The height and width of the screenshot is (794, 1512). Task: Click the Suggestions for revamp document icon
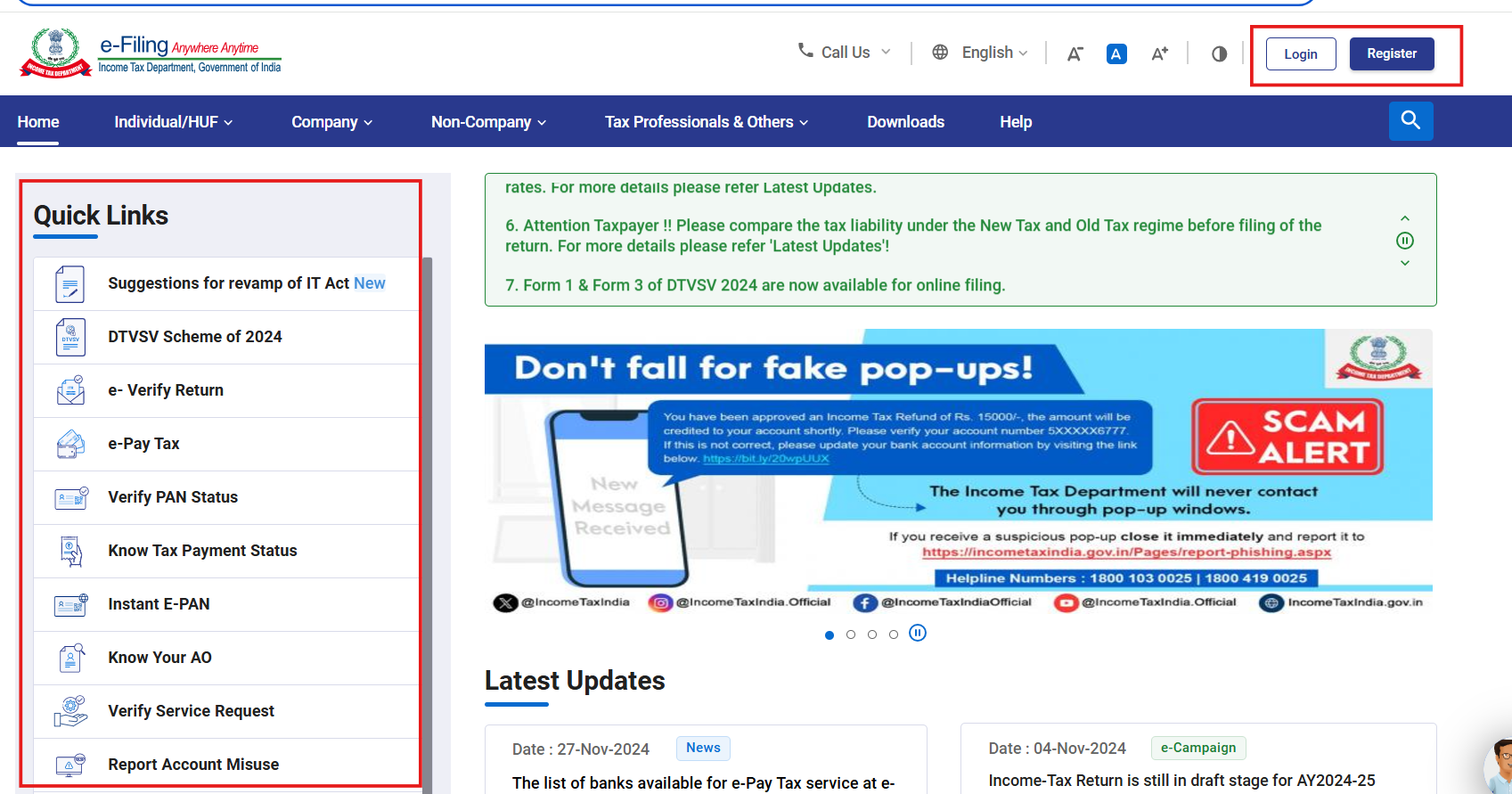70,284
